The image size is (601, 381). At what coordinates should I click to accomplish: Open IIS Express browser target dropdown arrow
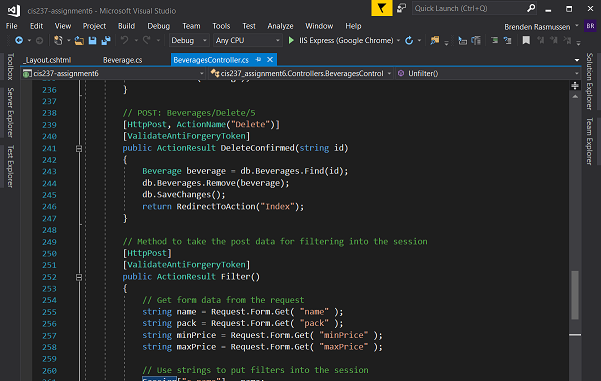[x=398, y=40]
